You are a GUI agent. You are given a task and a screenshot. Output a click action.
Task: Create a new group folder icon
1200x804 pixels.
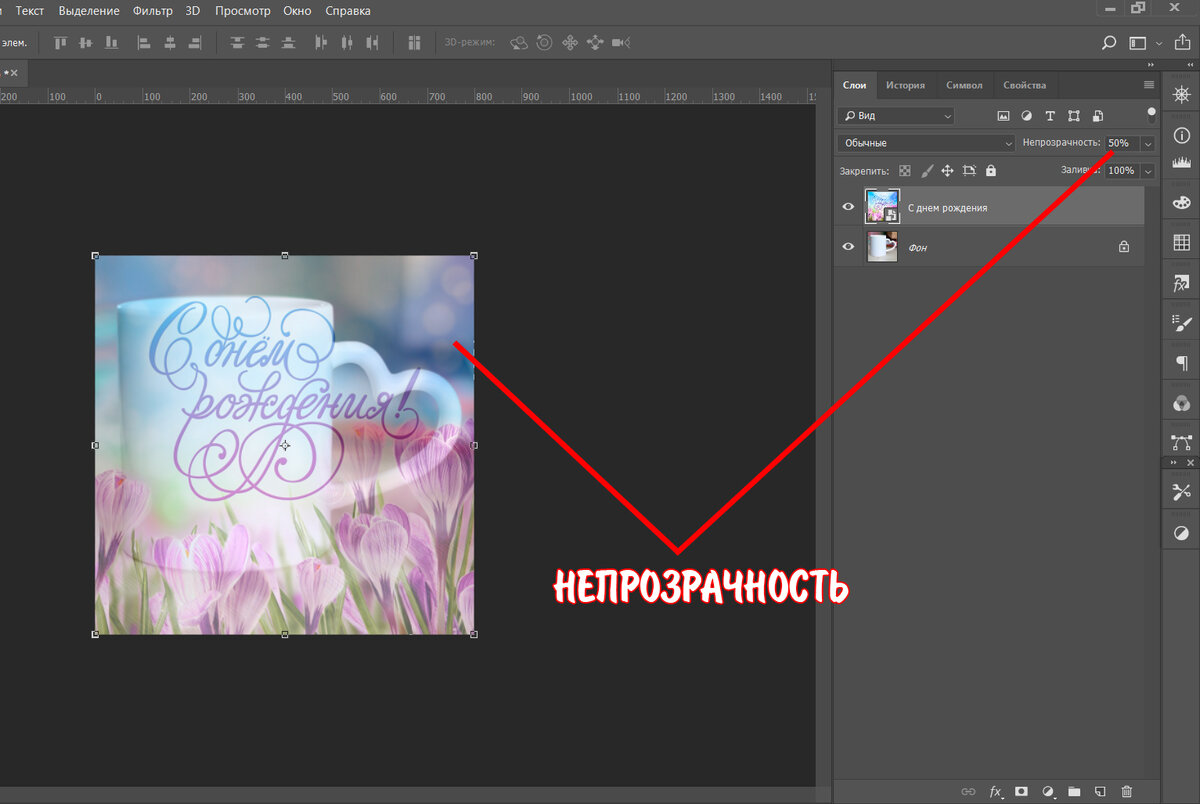coord(1074,791)
